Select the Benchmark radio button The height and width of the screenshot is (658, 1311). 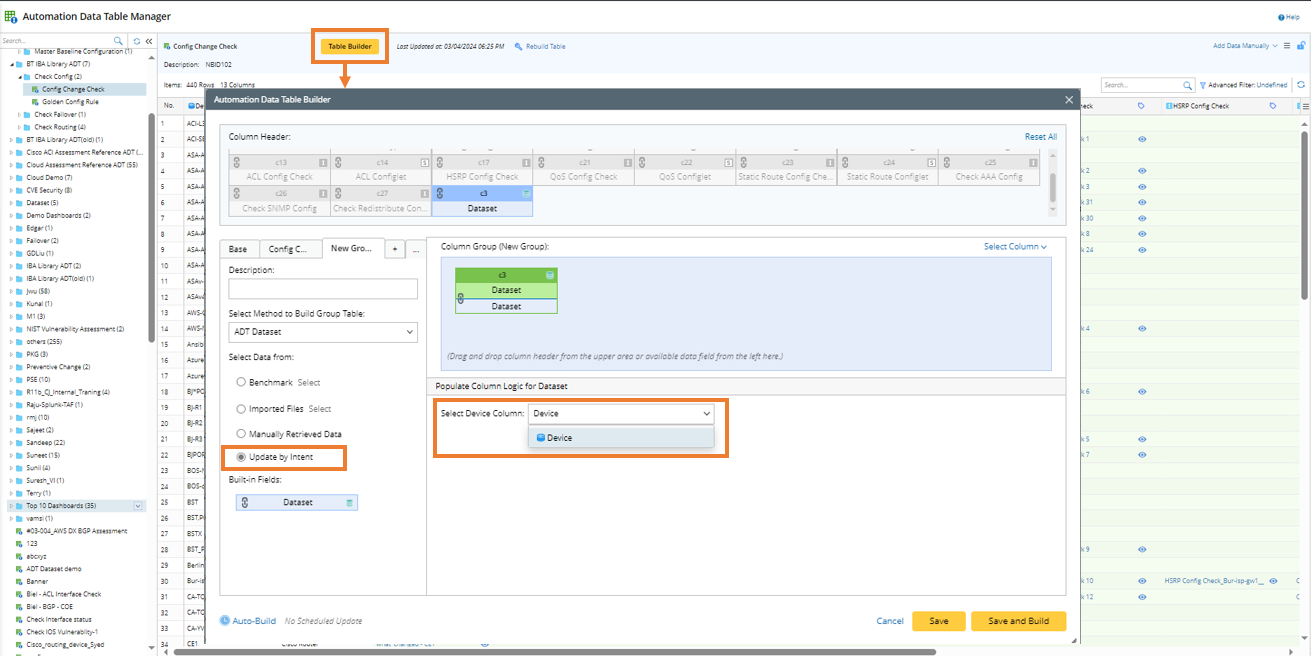tap(241, 382)
